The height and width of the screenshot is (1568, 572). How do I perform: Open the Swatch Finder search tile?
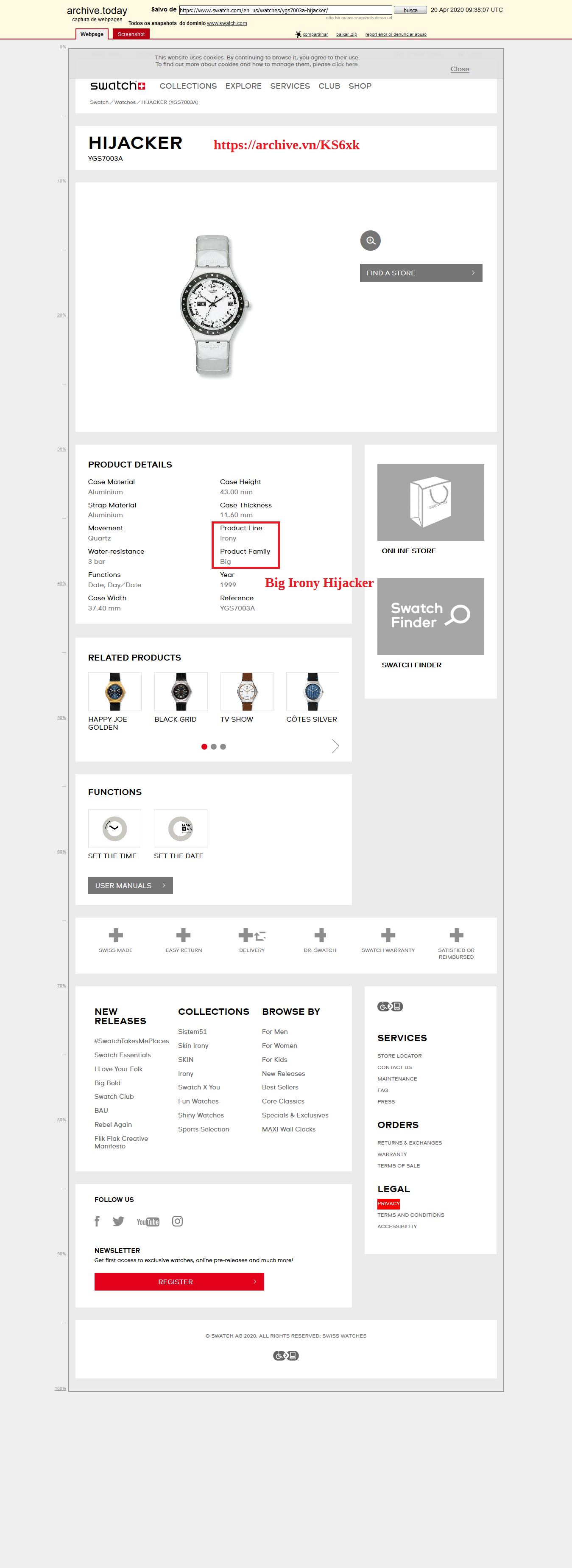click(x=430, y=616)
